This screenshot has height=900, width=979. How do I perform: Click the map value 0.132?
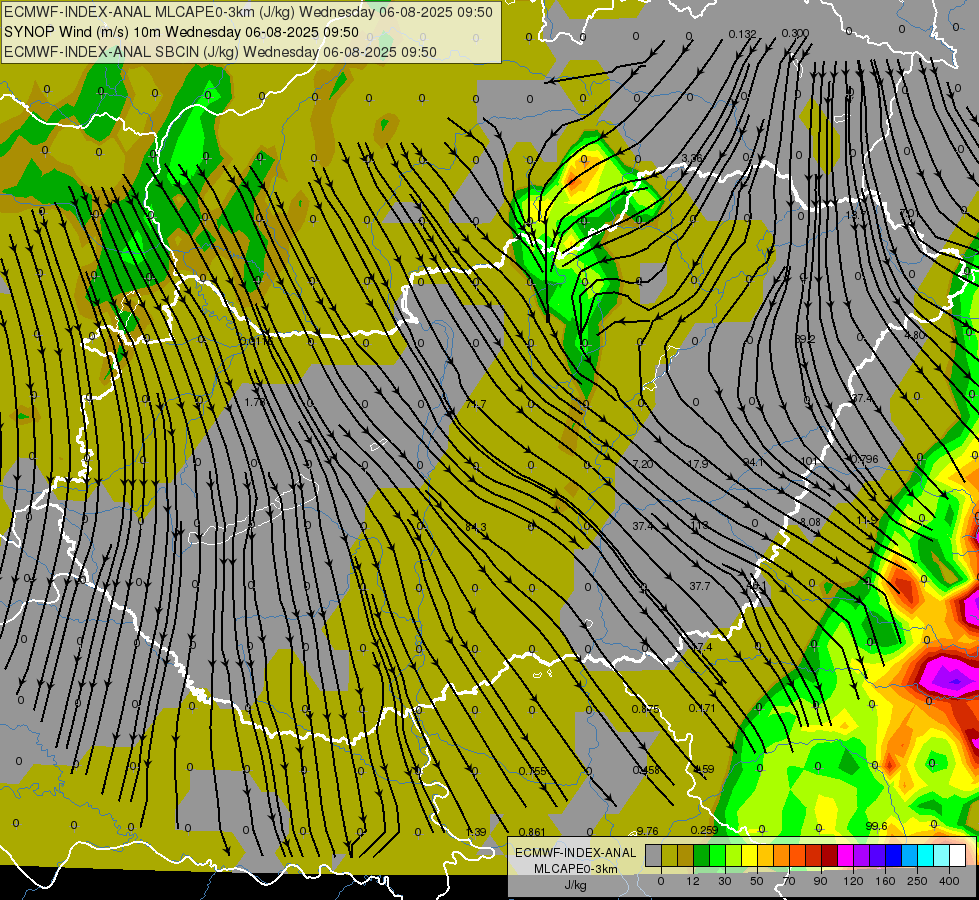(742, 34)
